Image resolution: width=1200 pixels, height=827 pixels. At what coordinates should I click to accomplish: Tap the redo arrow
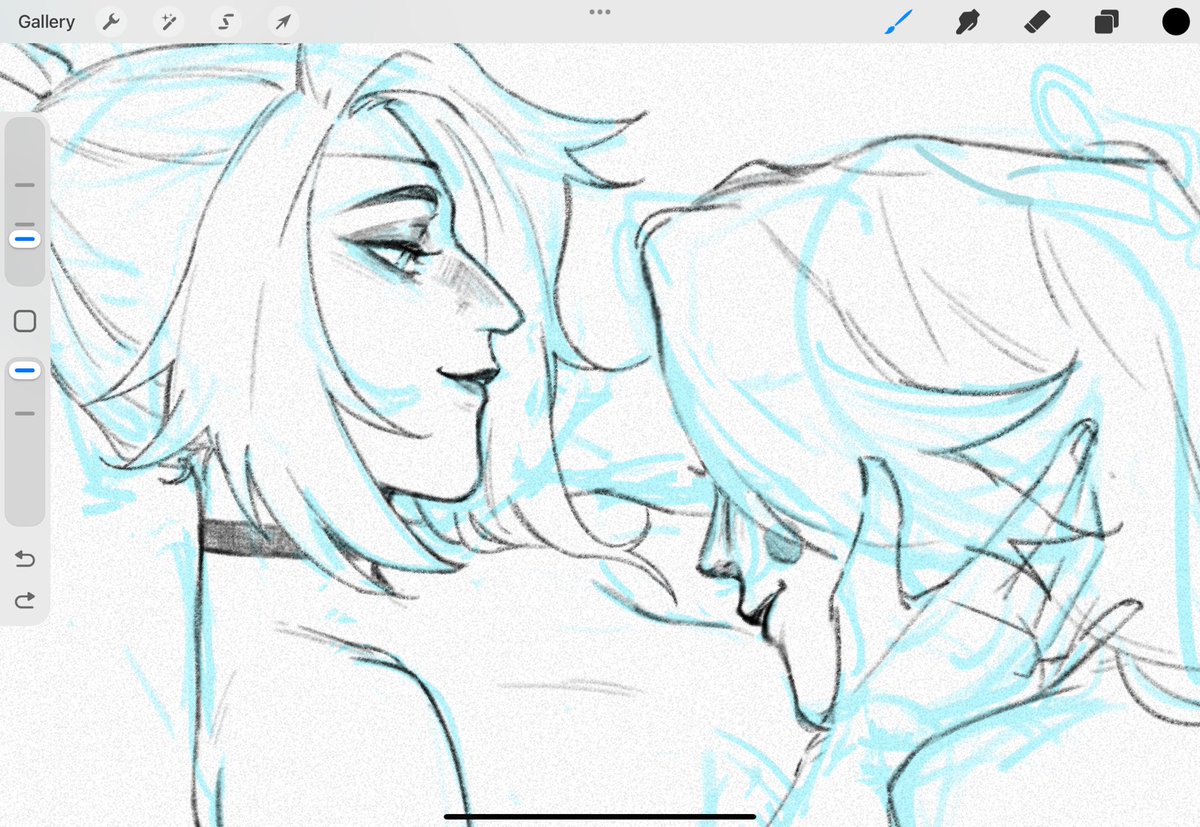pos(24,600)
